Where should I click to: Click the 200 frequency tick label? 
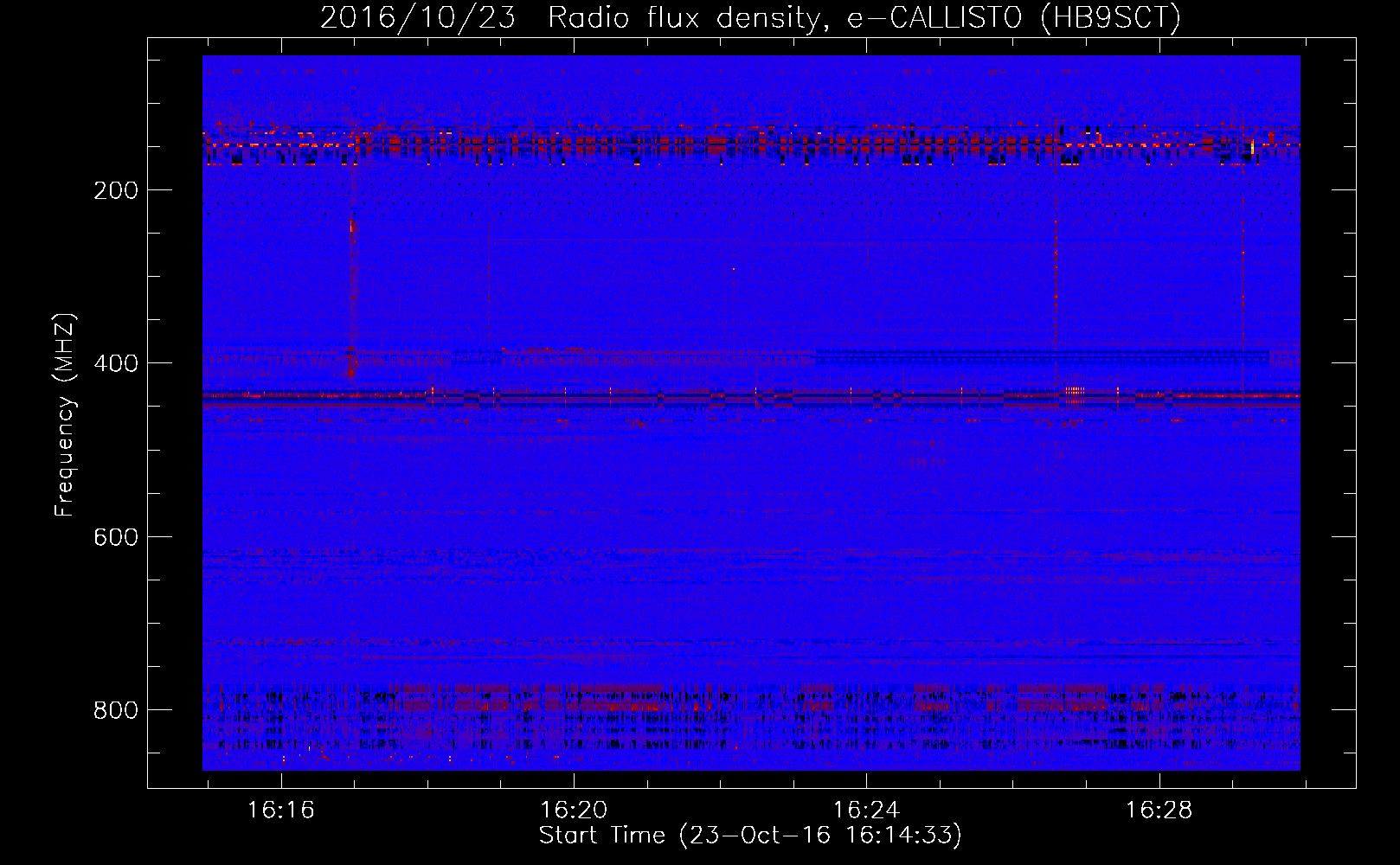116,190
